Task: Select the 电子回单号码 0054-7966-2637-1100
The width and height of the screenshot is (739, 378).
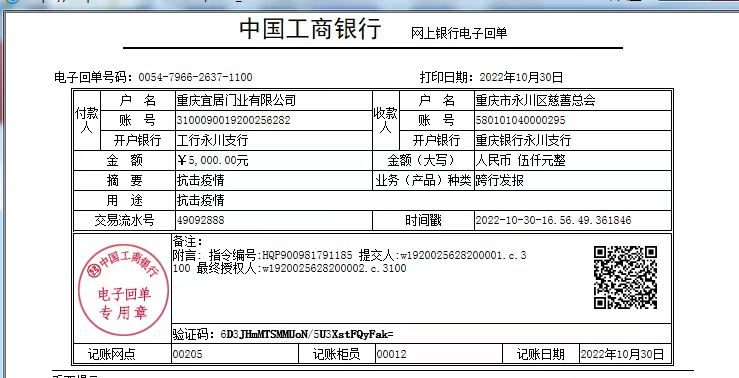Action: click(x=153, y=77)
